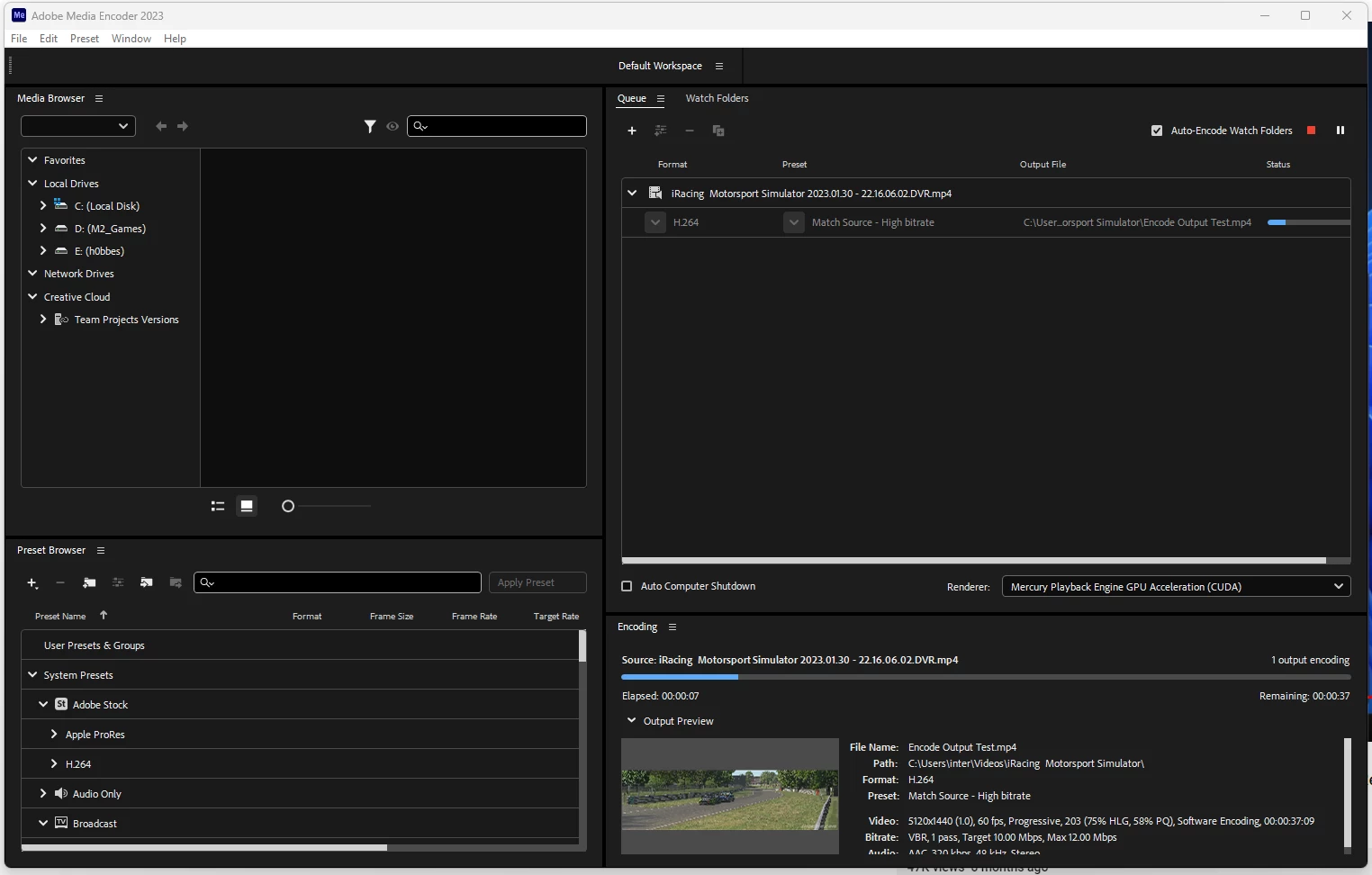
Task: Switch Media Browser to list view
Action: point(218,506)
